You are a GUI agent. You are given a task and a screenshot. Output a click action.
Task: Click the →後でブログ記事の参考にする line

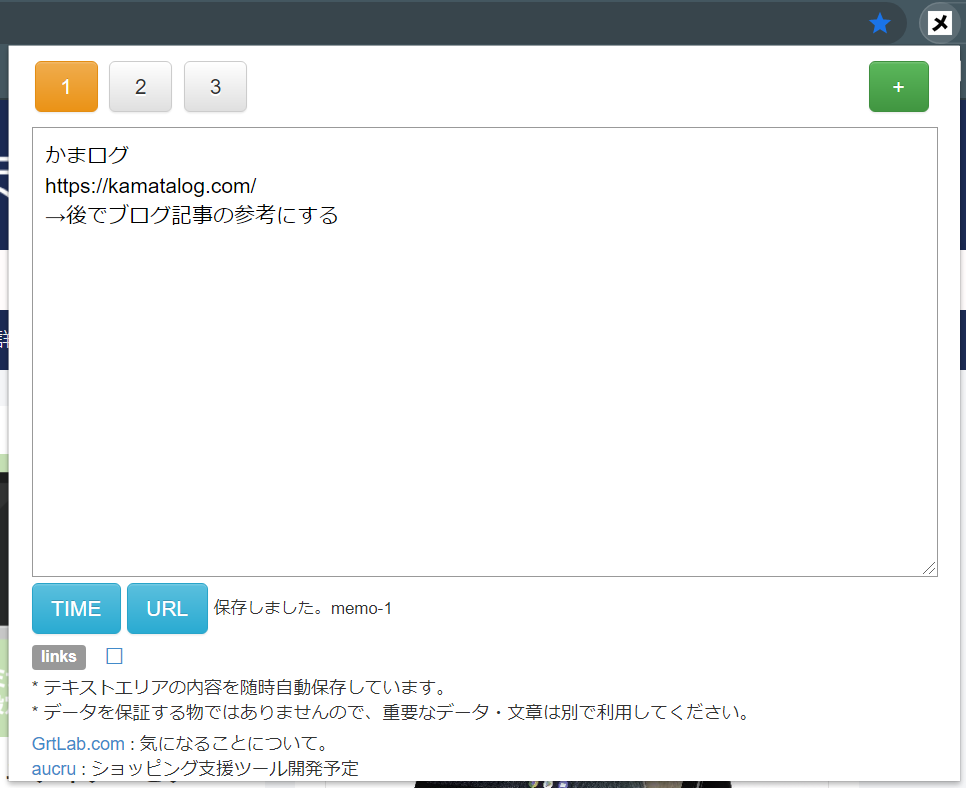[x=192, y=215]
